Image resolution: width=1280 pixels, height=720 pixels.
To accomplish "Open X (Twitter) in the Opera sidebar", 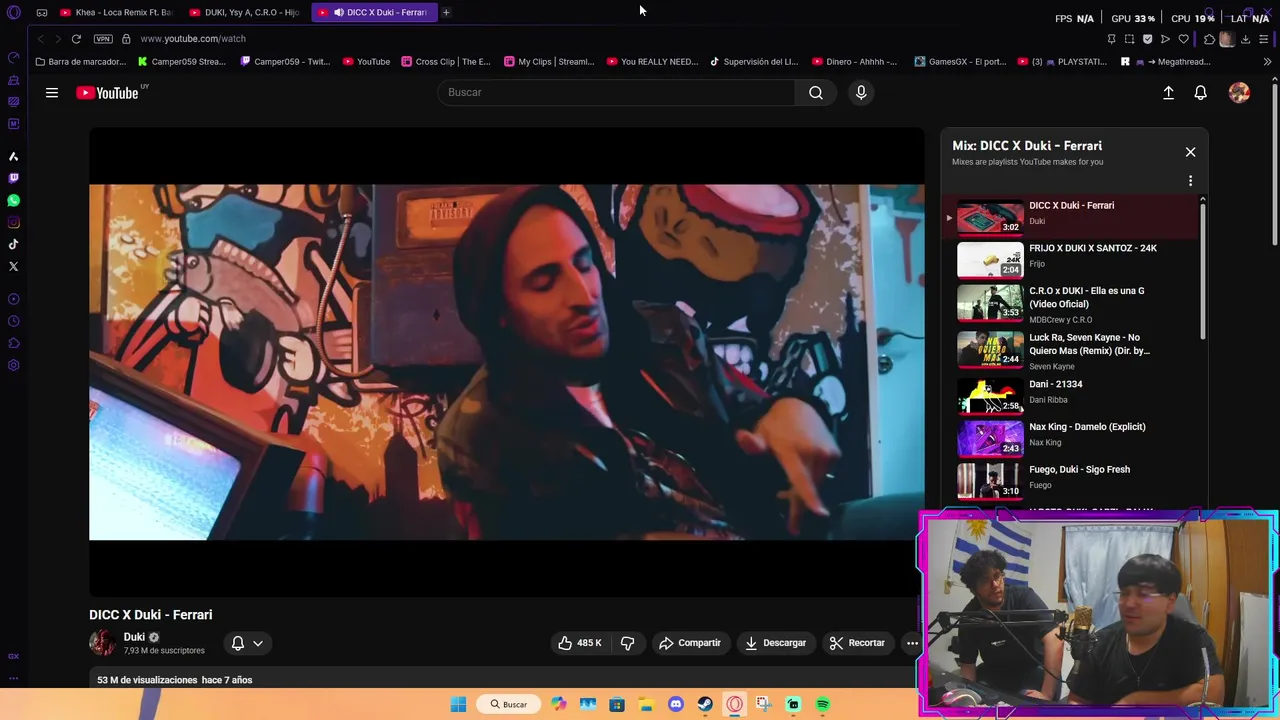I will tap(13, 266).
